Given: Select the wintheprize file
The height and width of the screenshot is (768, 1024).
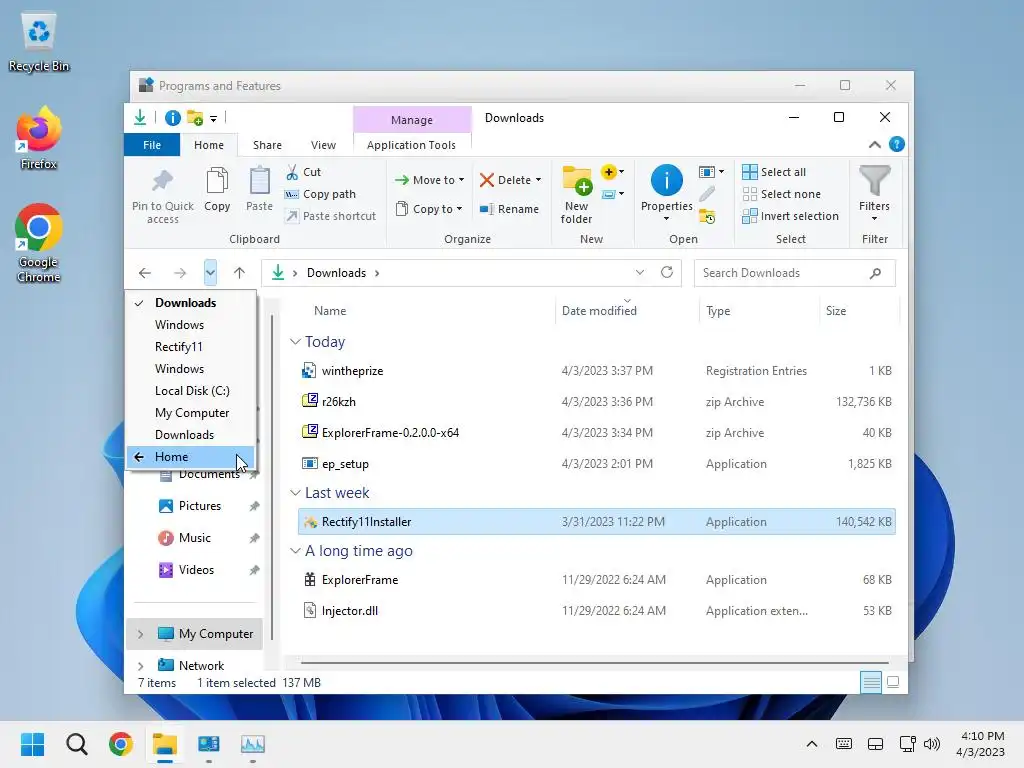Looking at the screenshot, I should pos(596,371).
